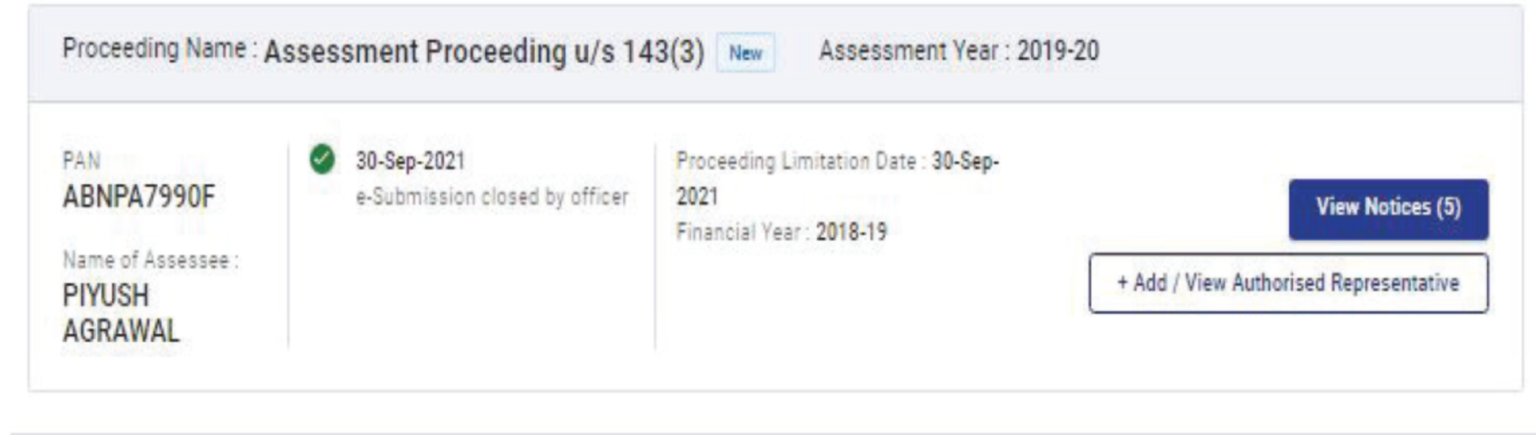1536x435 pixels.
Task: Click the 2019-20 assessment year value
Action: [x=1057, y=51]
